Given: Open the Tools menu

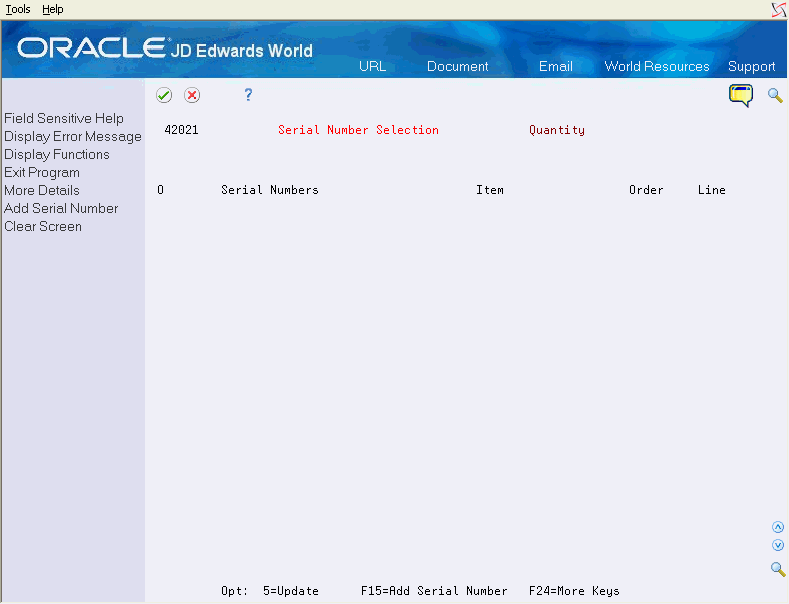Looking at the screenshot, I should (18, 9).
